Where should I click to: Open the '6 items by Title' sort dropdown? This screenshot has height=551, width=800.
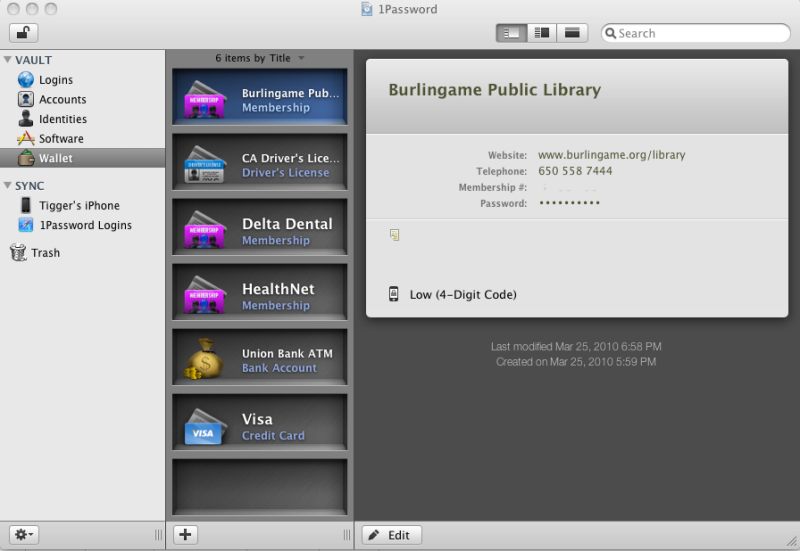pyautogui.click(x=259, y=58)
